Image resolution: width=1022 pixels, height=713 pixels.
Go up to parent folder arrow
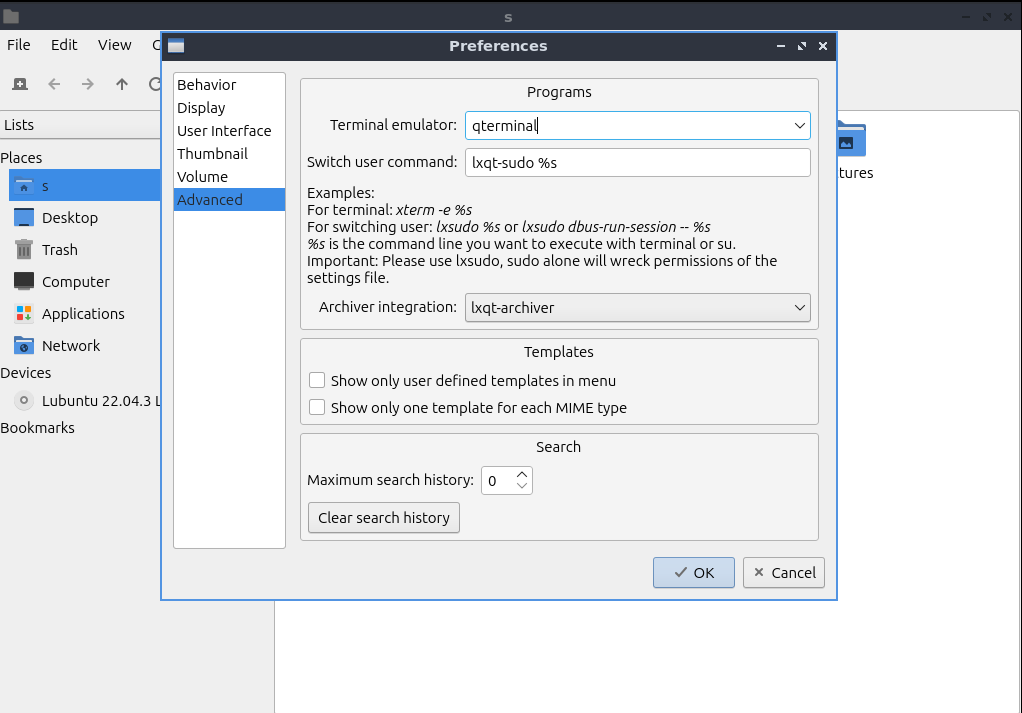point(122,85)
